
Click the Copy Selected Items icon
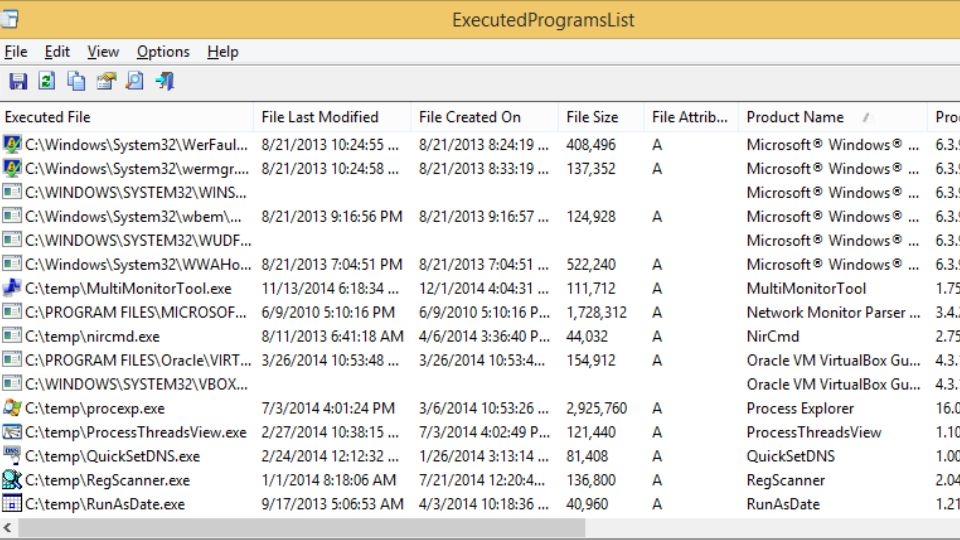click(x=76, y=81)
